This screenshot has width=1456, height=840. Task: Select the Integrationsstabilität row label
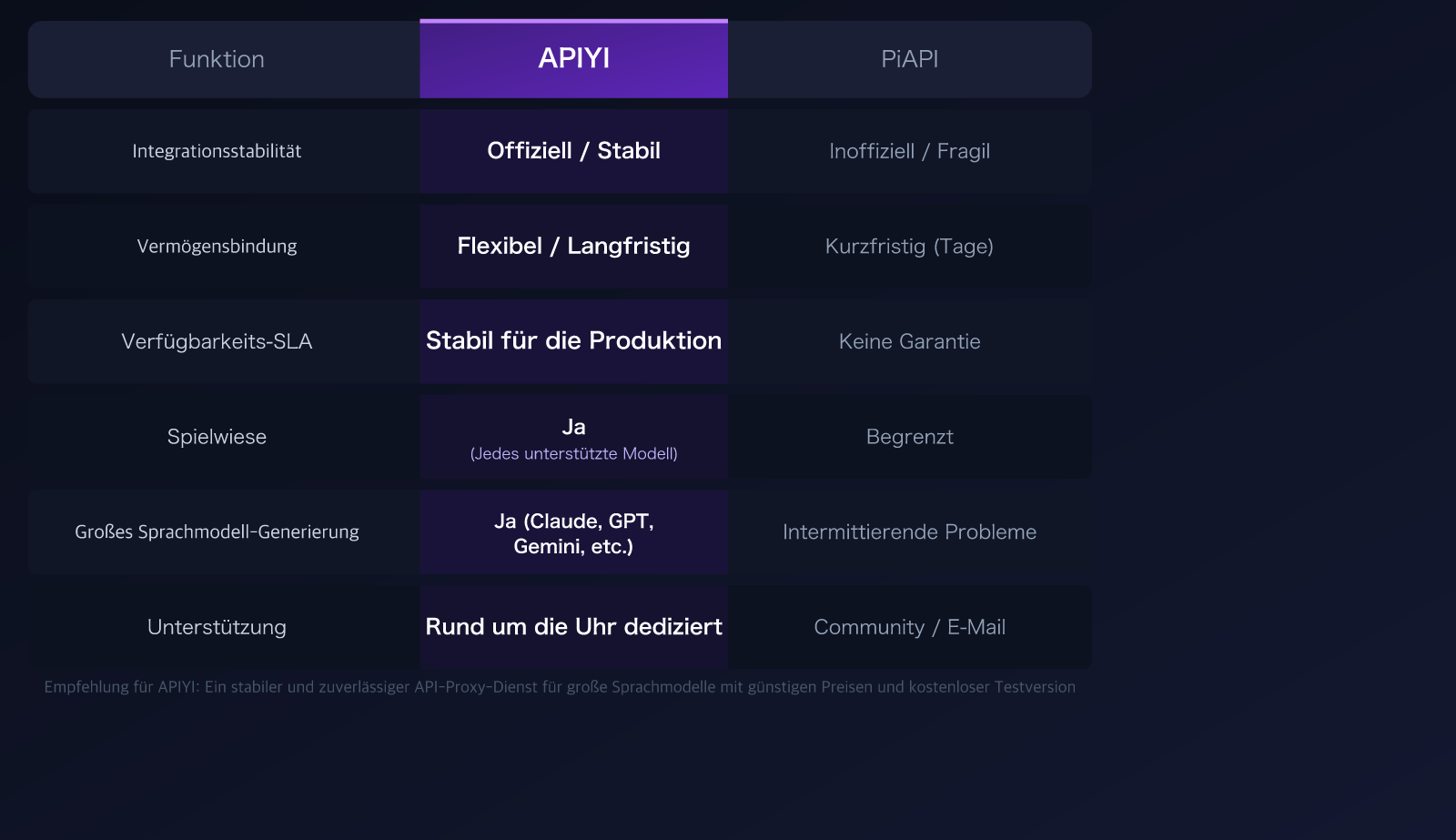coord(217,151)
